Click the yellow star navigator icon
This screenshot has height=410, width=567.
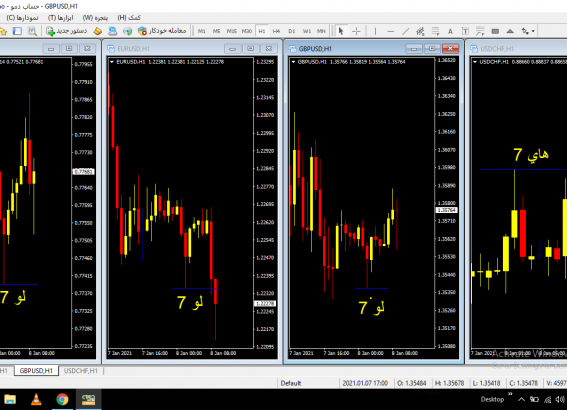(x=3, y=31)
